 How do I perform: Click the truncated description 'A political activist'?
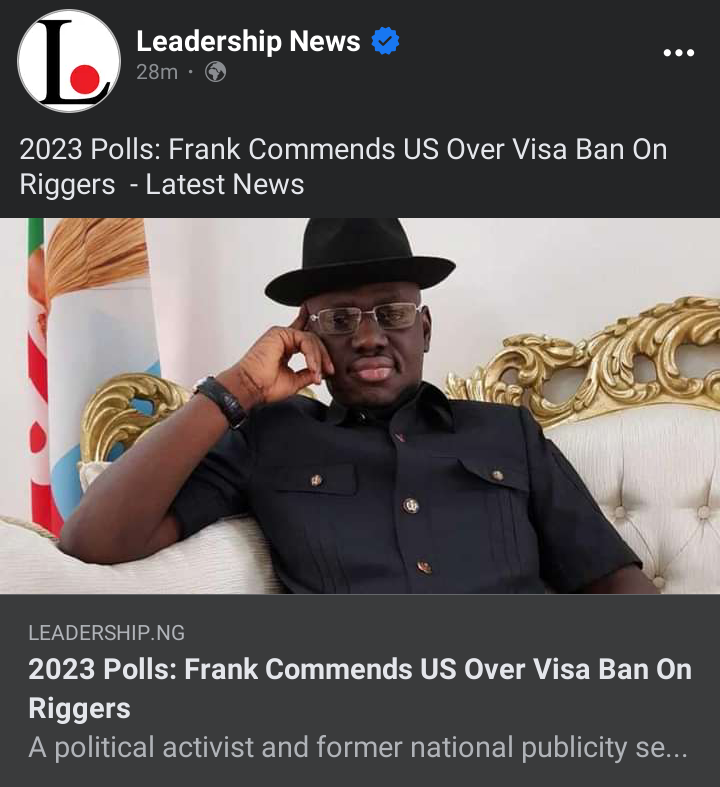(x=358, y=747)
